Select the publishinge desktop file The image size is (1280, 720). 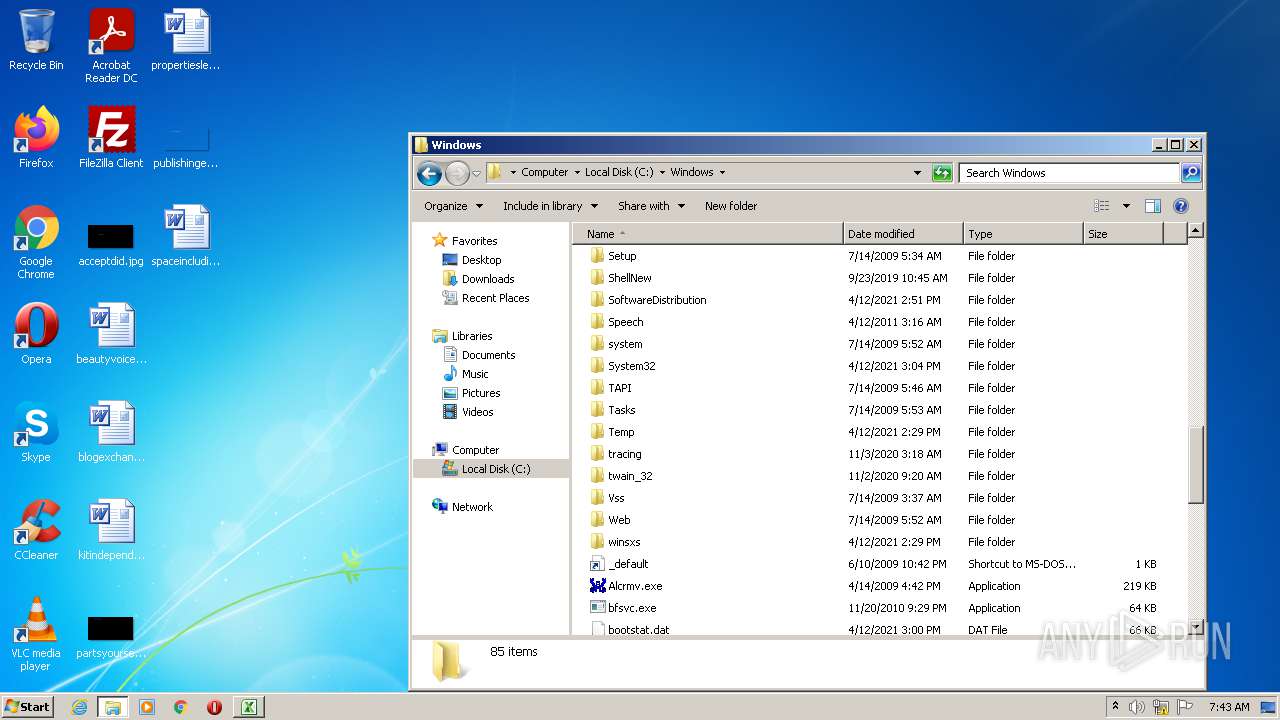[186, 146]
